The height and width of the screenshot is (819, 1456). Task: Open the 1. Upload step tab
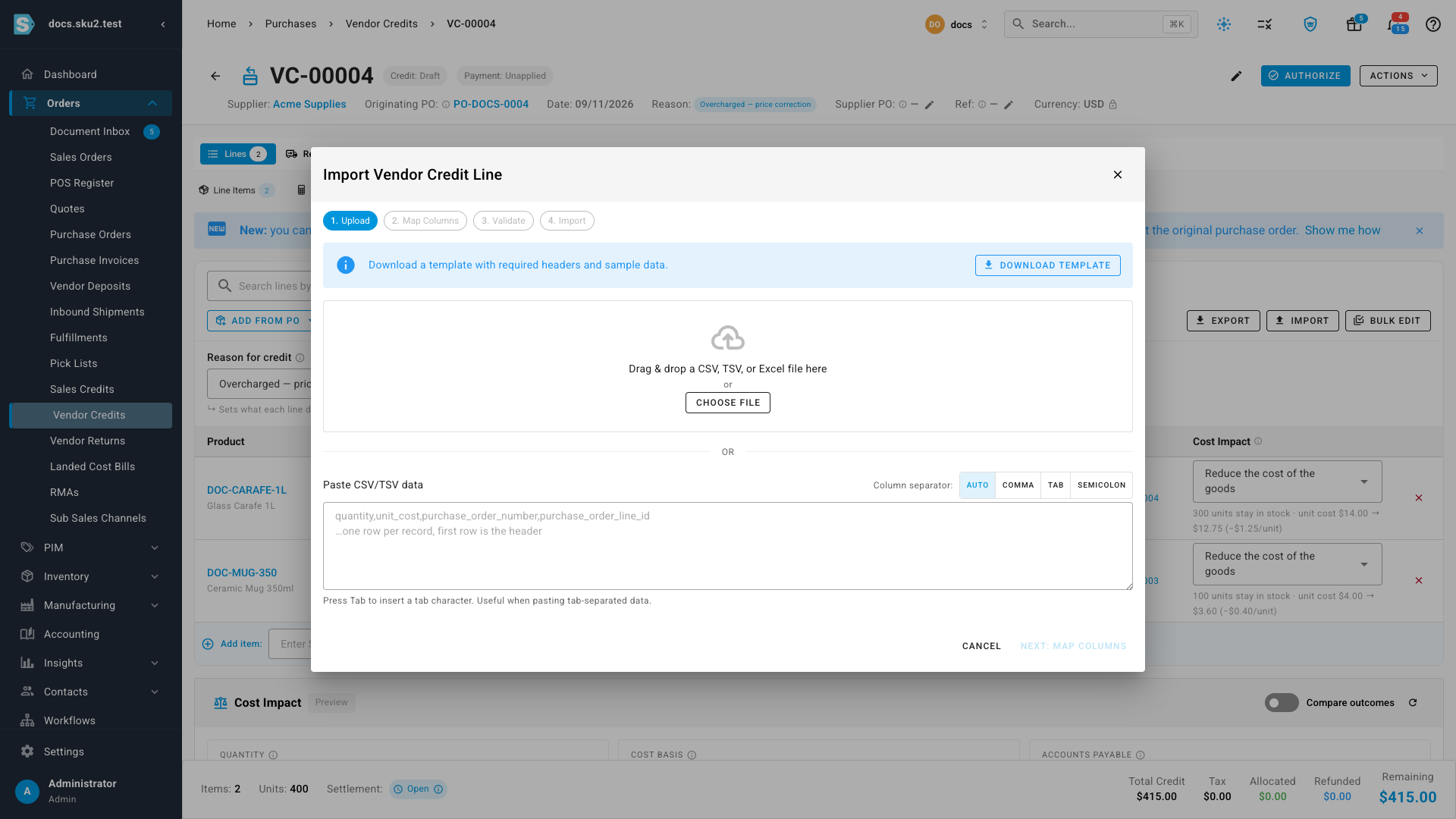click(x=350, y=221)
